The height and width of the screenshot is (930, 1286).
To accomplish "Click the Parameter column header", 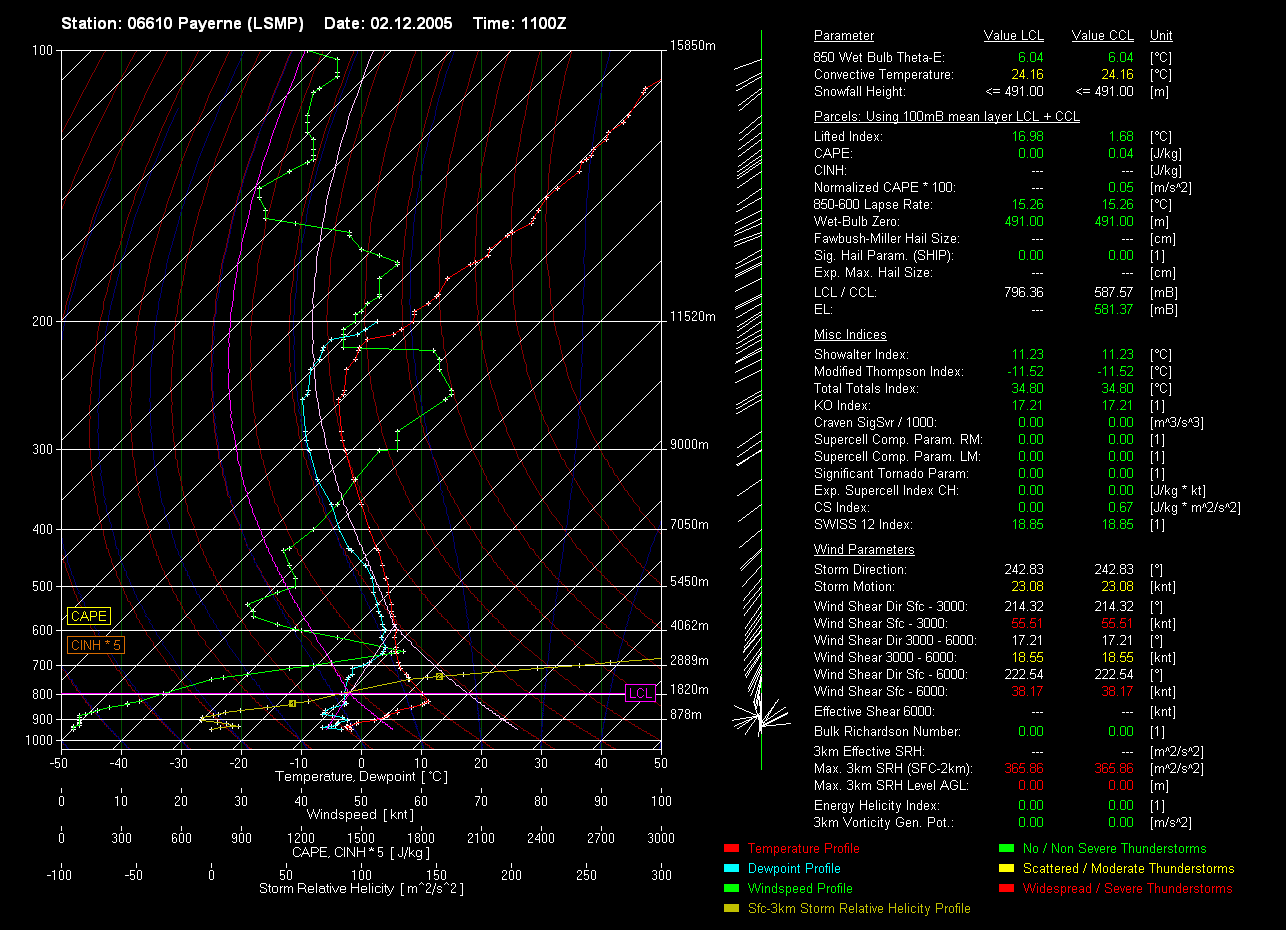I will tap(843, 36).
